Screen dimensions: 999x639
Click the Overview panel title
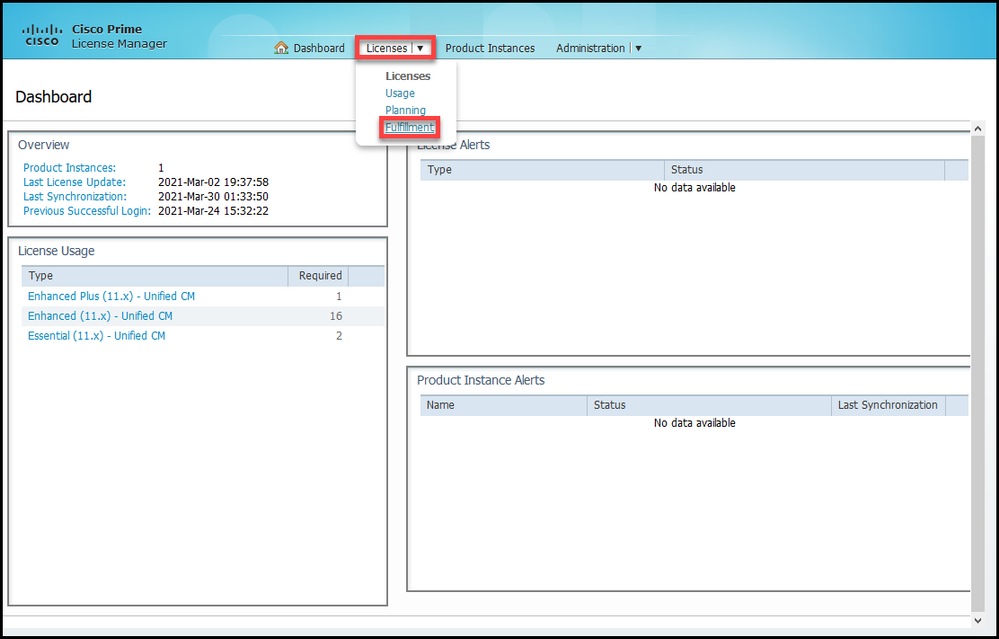(43, 145)
